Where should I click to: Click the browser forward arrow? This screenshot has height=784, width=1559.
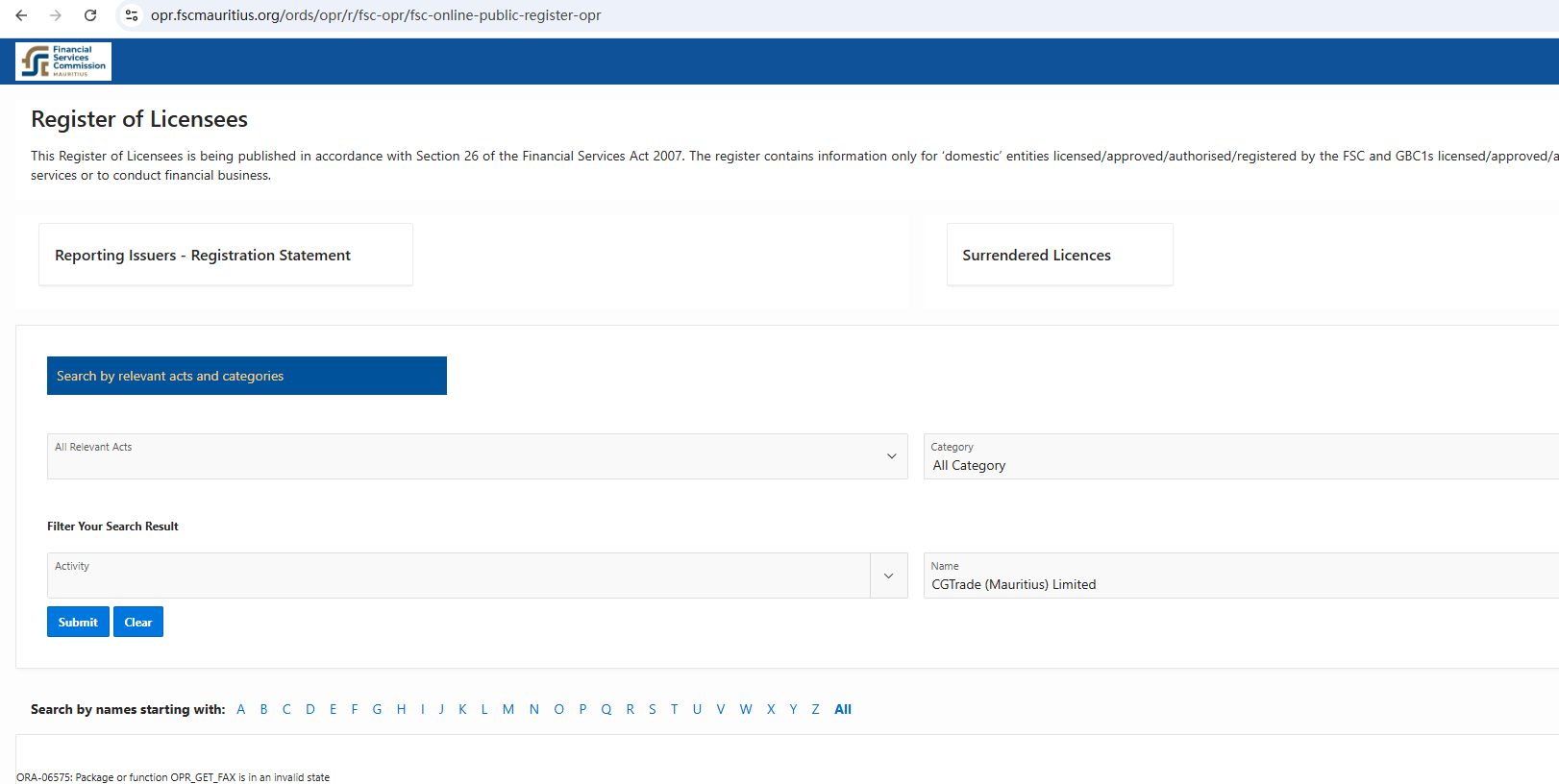56,15
